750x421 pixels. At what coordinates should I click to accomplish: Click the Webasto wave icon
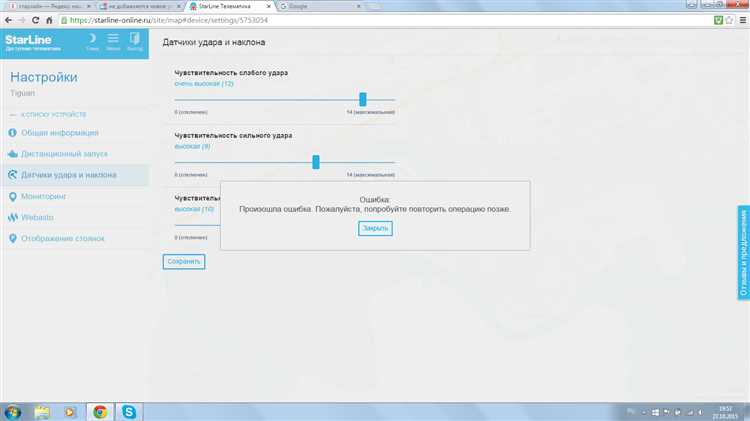(x=12, y=218)
